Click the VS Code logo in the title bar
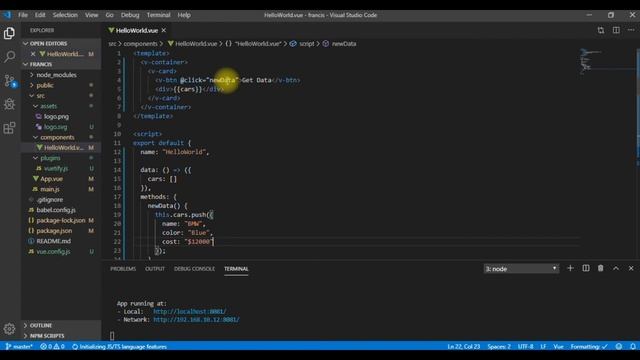Viewport: 640px width, 360px height. click(x=7, y=15)
